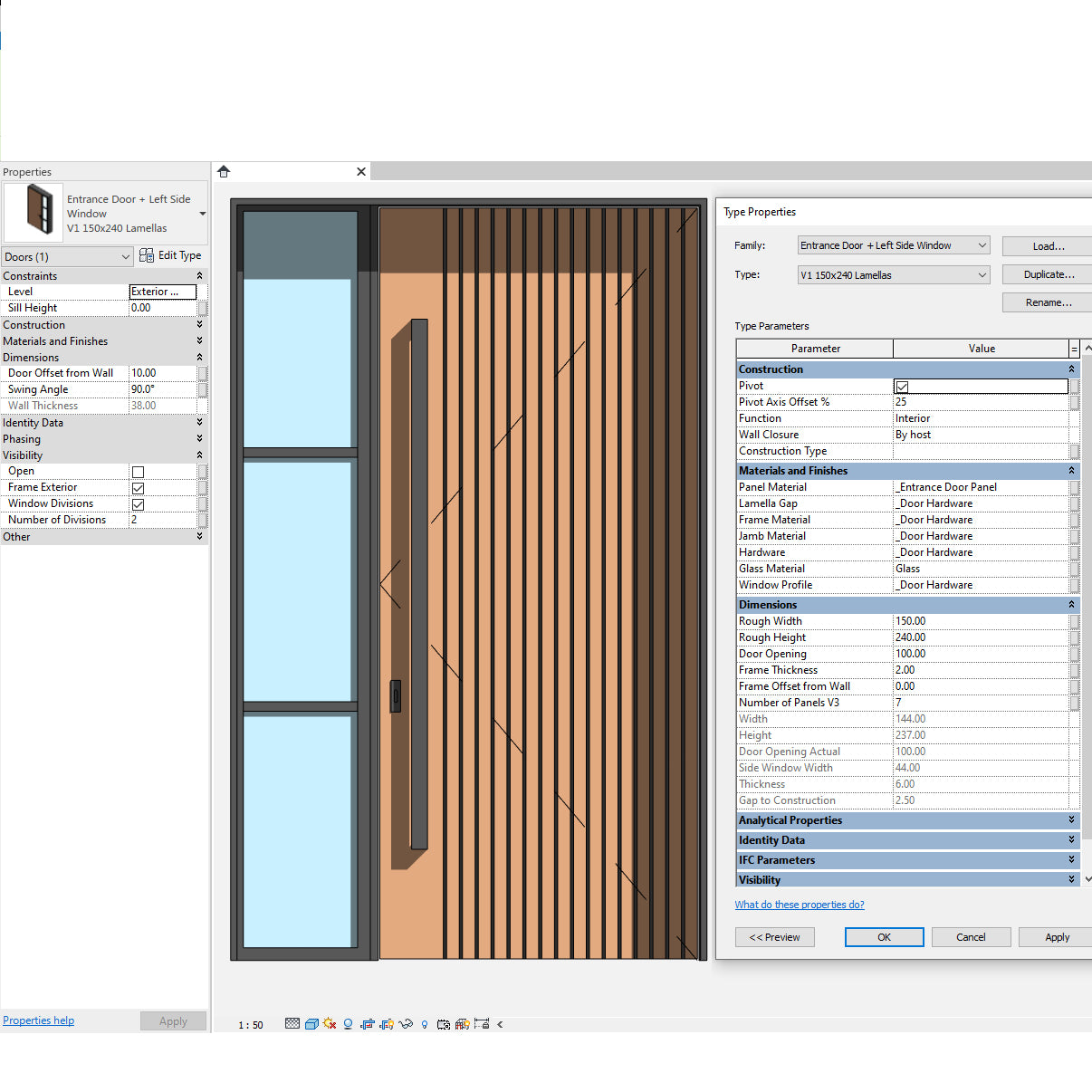Viewport: 1092px width, 1092px height.
Task: Open Temporary Hide/Isolate glasses icon
Action: pos(406,1023)
